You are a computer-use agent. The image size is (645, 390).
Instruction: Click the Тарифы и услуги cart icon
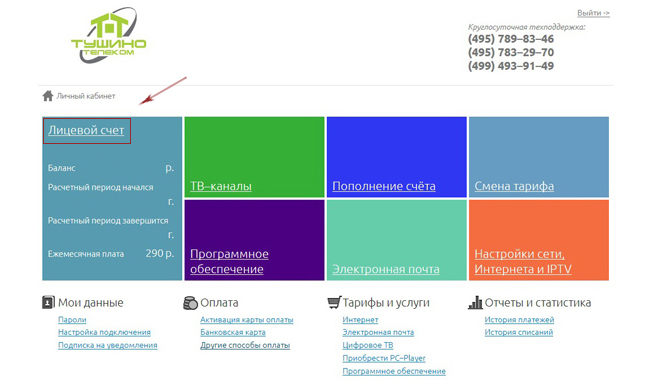[x=334, y=302]
